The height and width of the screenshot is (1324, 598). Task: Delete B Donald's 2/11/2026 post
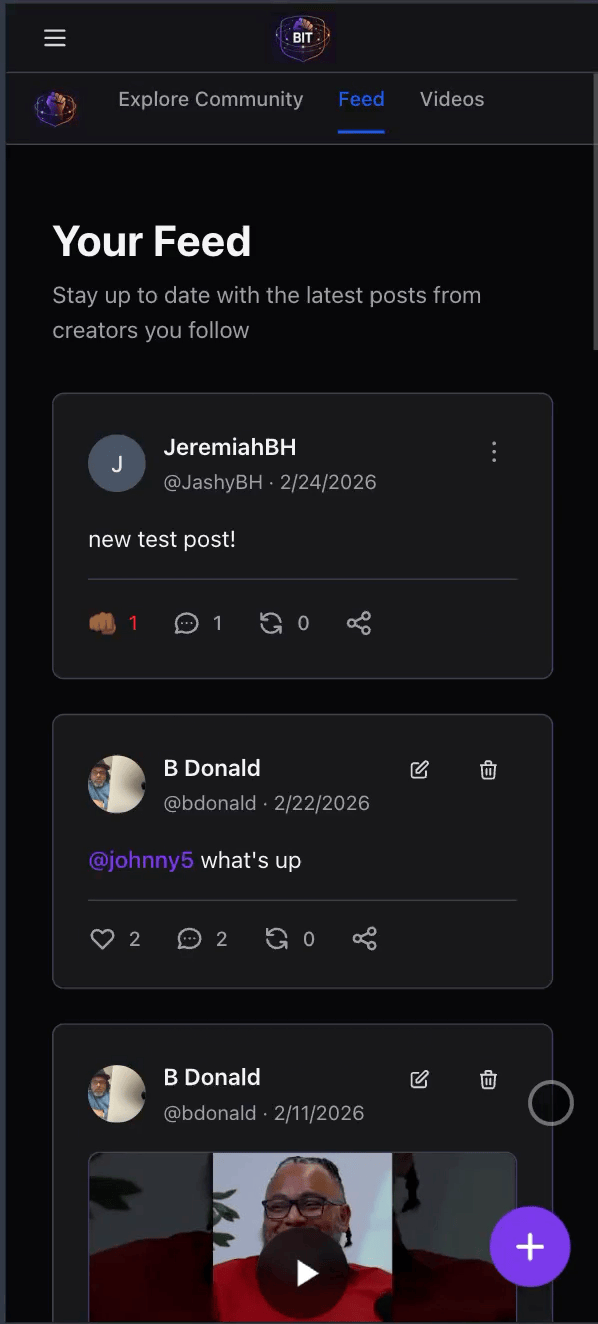click(x=488, y=1079)
